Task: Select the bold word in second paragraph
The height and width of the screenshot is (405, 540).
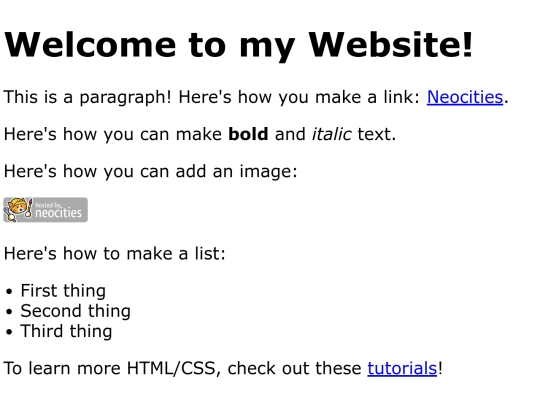Action: (x=248, y=134)
